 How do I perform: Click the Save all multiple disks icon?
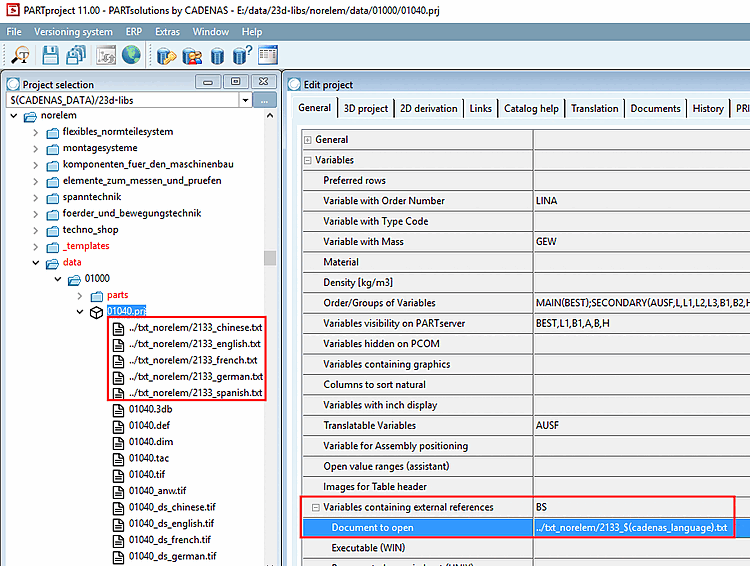(x=76, y=55)
